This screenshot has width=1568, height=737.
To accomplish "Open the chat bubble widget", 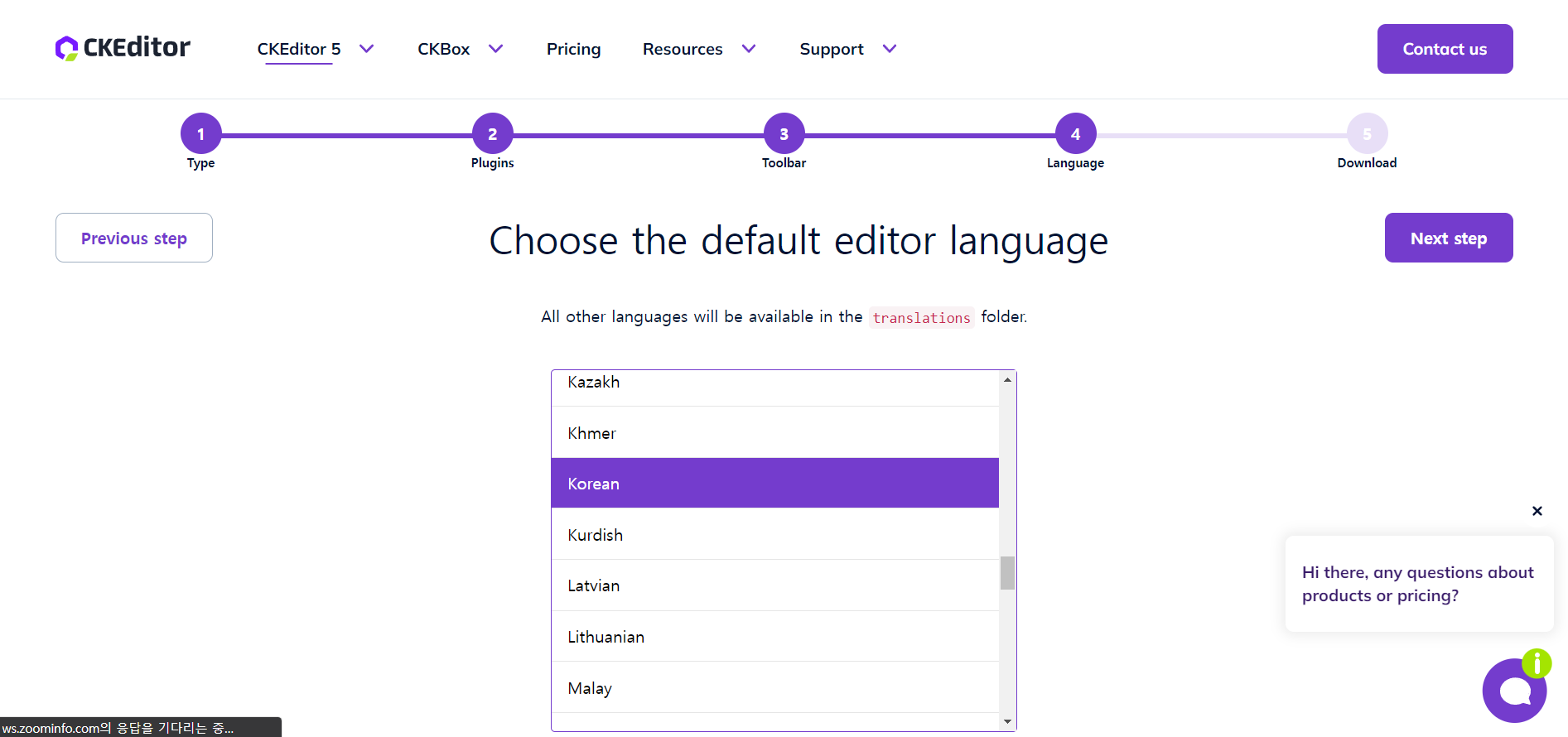I will (1514, 691).
